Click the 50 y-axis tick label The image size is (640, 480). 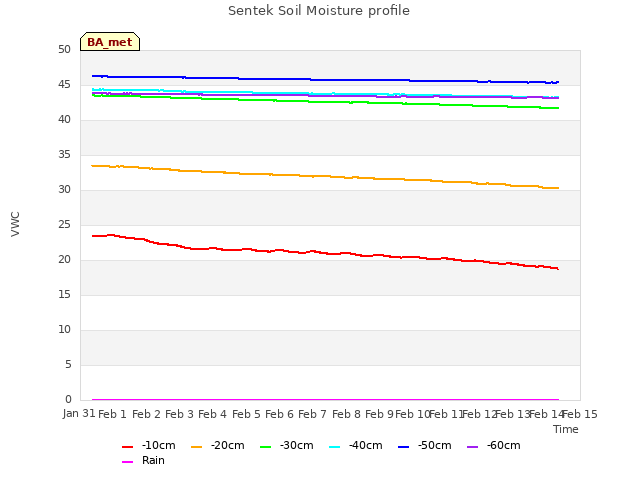[x=64, y=49]
